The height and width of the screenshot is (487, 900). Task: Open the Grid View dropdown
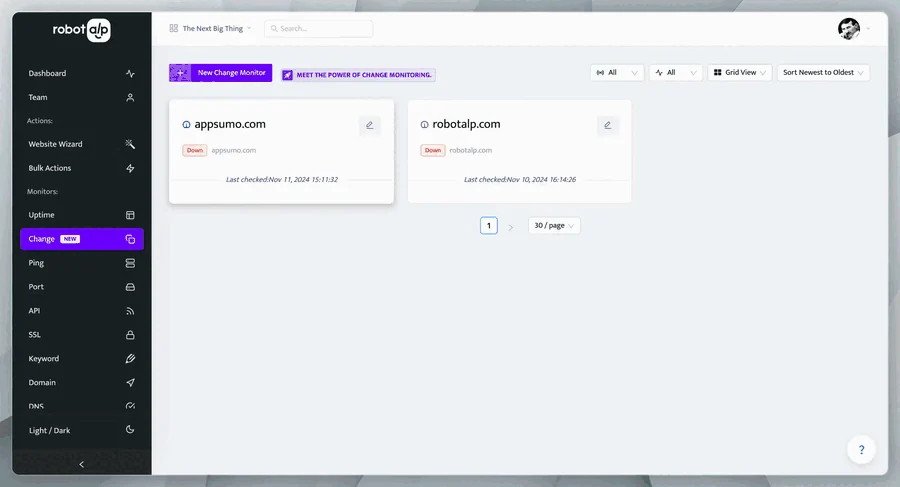[x=740, y=72]
